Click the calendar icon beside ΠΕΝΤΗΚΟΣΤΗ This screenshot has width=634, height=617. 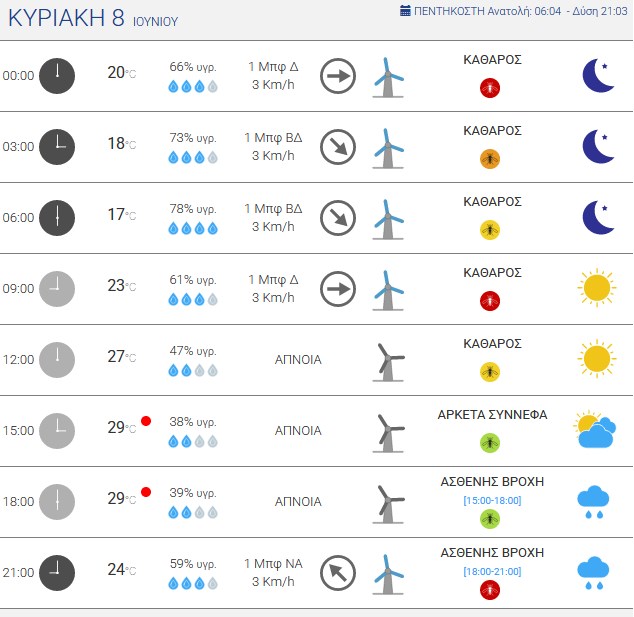pyautogui.click(x=405, y=11)
